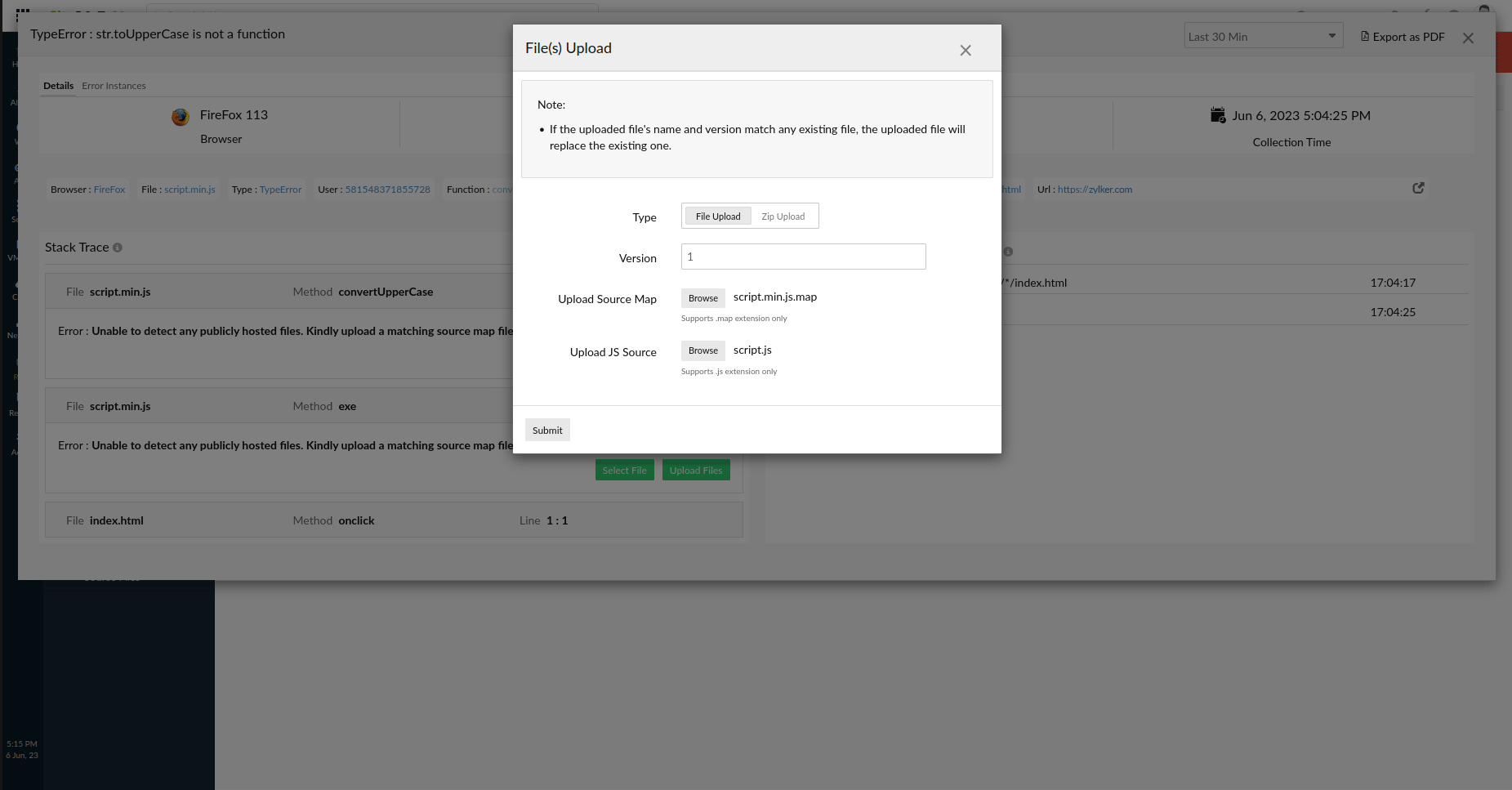Click the Version input field
1512x790 pixels.
[803, 257]
